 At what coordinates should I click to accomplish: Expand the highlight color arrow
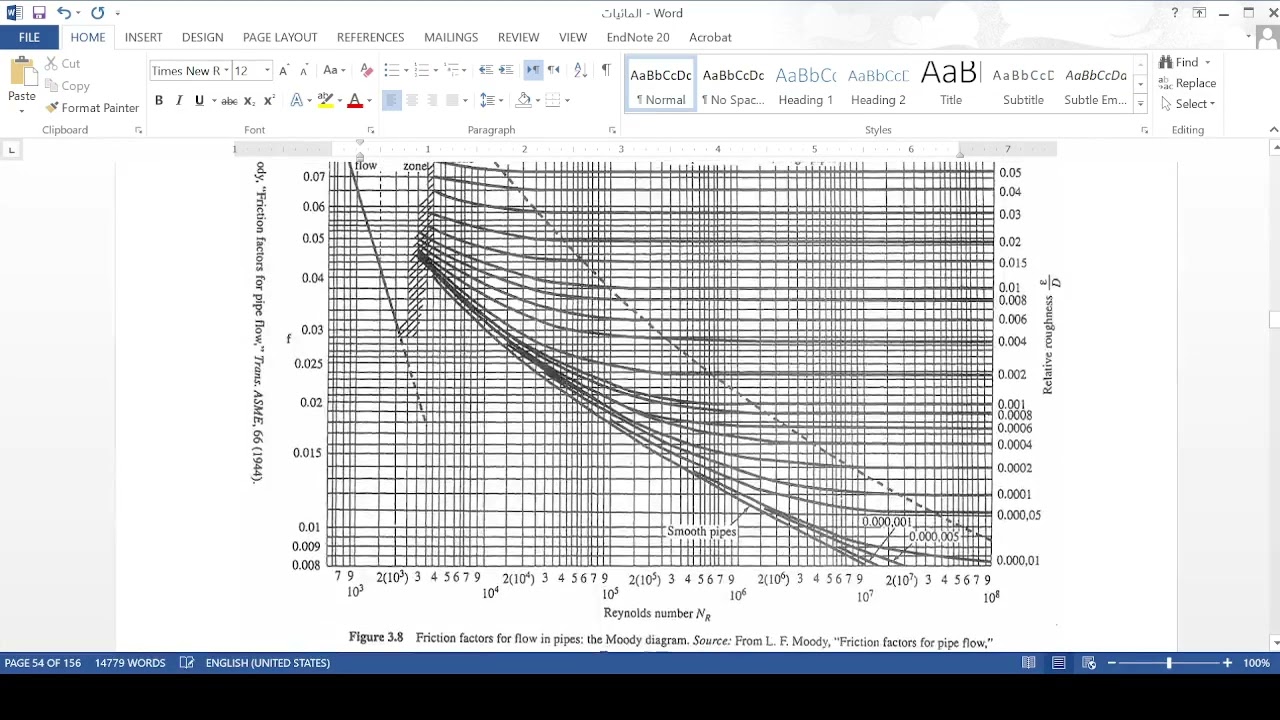point(339,101)
